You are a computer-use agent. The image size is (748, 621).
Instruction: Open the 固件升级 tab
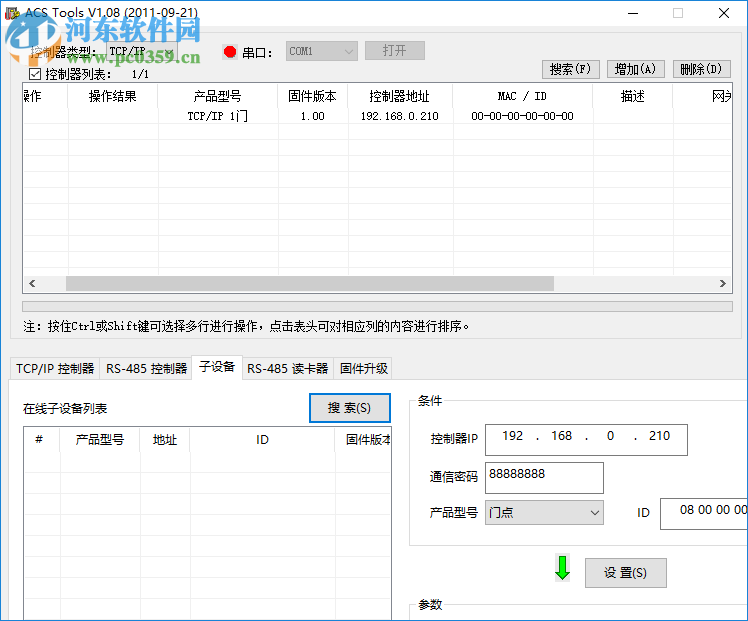[x=364, y=368]
